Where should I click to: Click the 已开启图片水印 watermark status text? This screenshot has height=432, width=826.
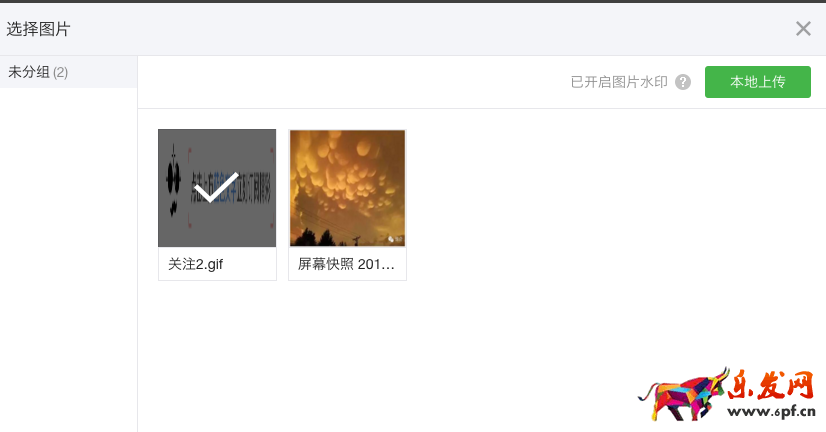[x=619, y=82]
